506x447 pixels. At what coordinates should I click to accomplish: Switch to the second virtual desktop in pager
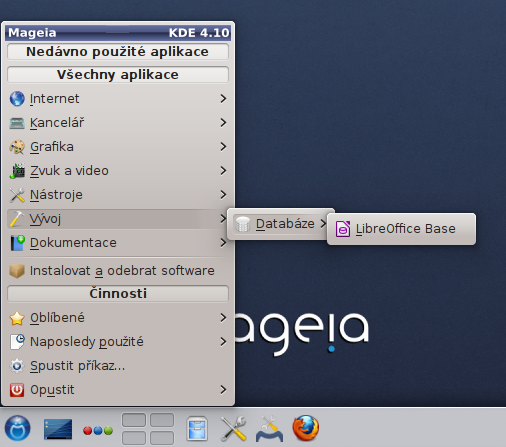(x=162, y=420)
